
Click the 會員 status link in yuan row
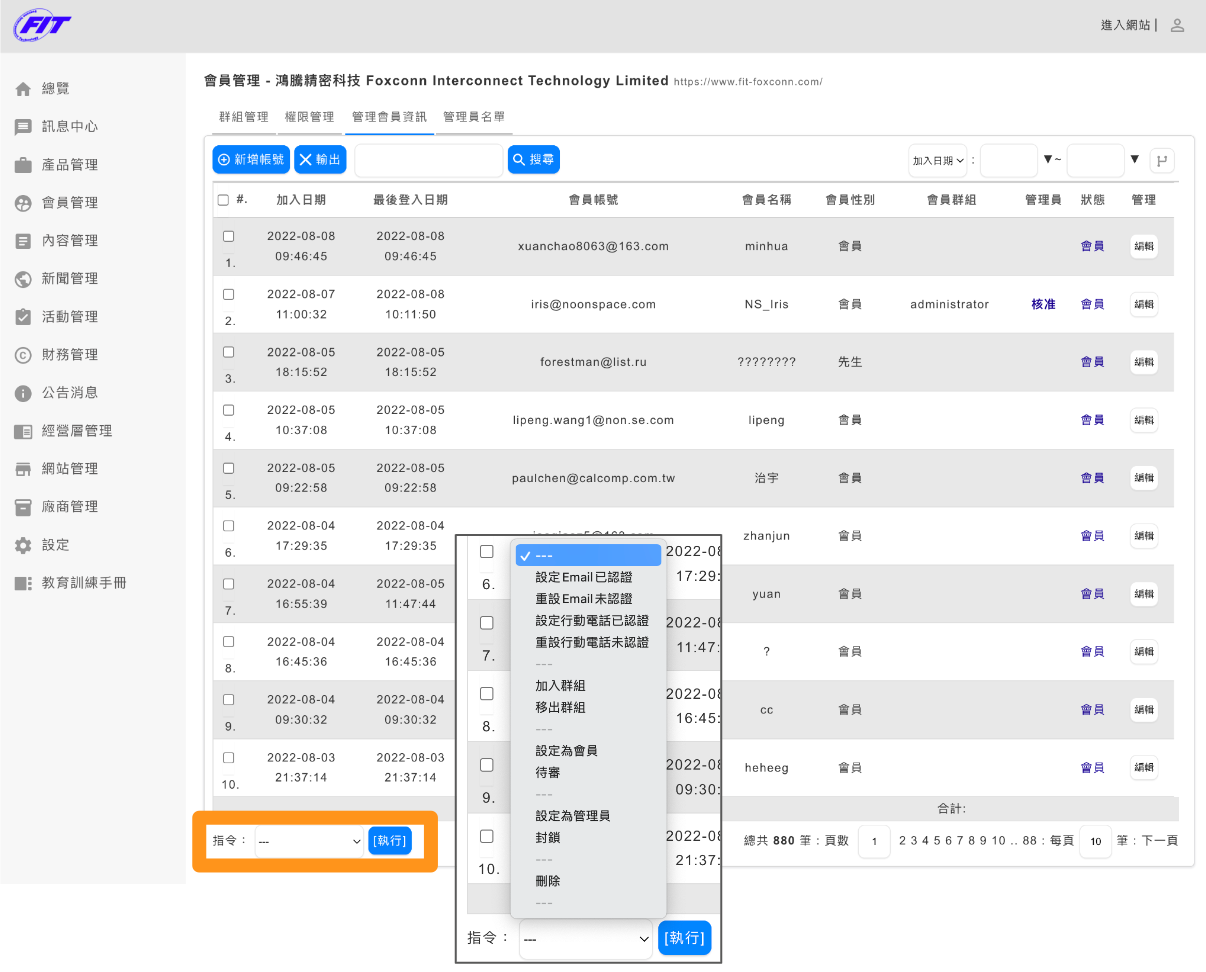tap(1092, 594)
